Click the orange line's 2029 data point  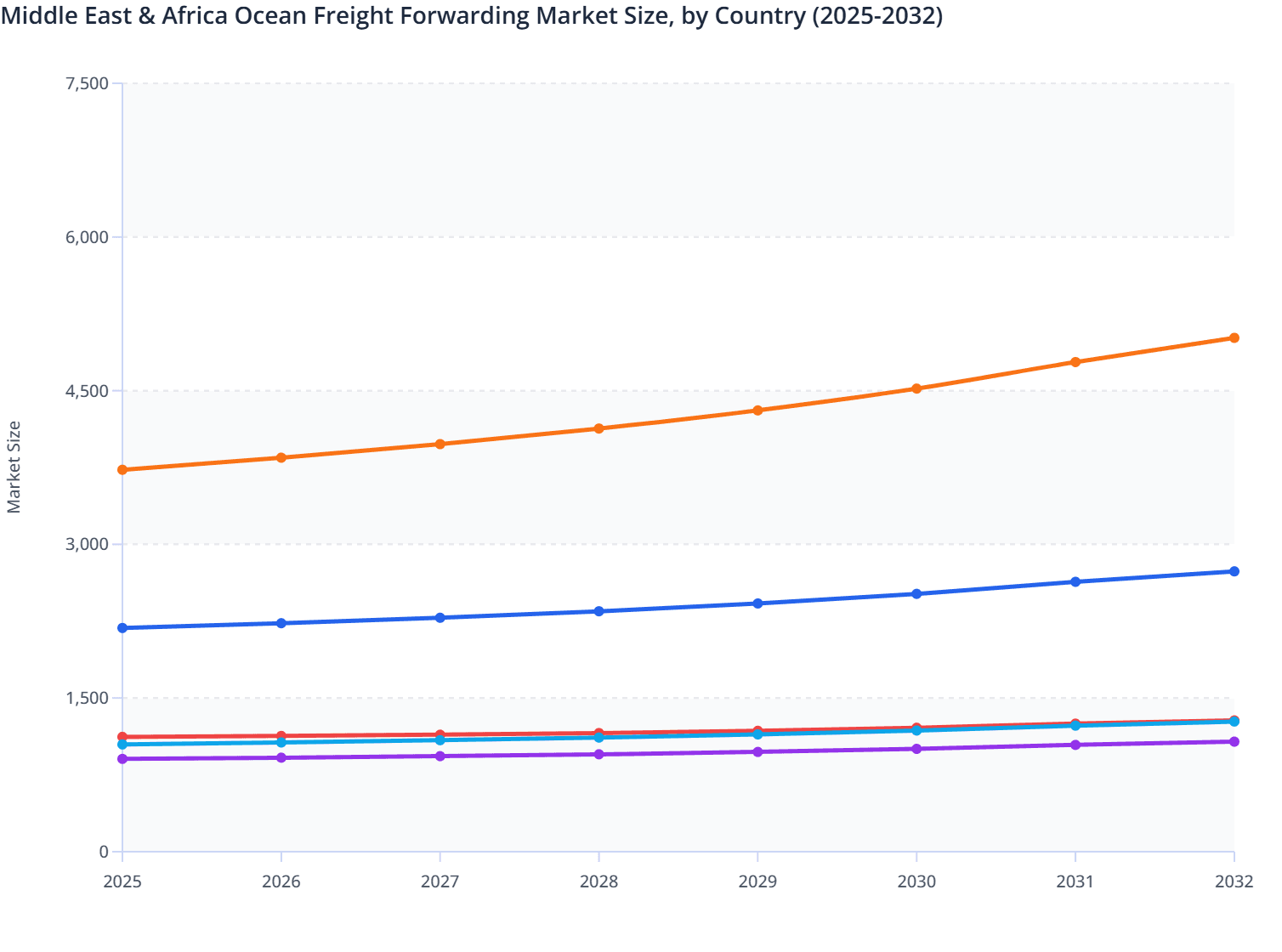(x=758, y=411)
